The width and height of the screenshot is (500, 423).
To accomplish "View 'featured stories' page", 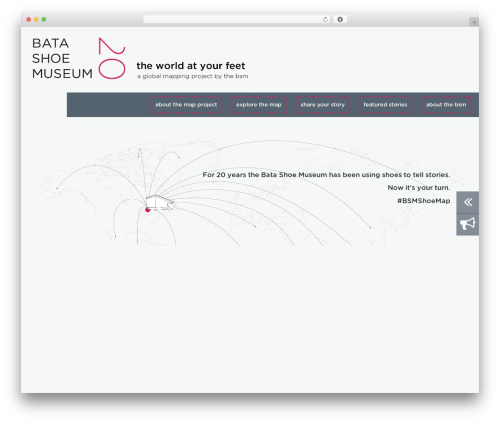I will click(385, 105).
